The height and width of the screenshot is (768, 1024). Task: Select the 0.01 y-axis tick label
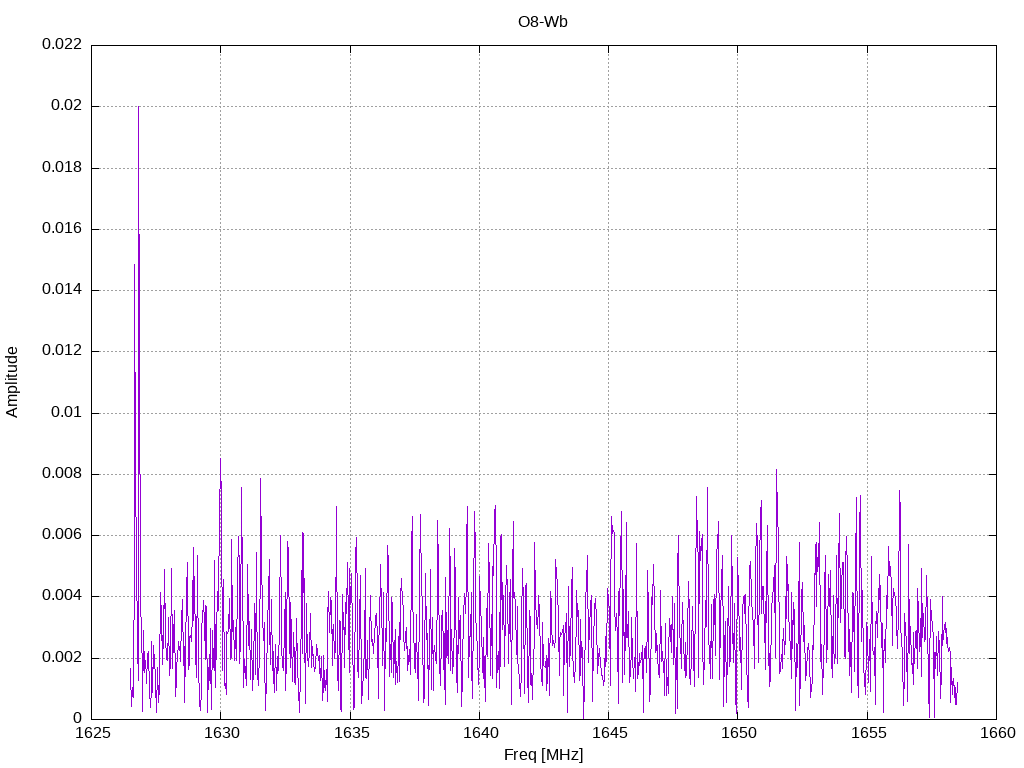pyautogui.click(x=65, y=412)
